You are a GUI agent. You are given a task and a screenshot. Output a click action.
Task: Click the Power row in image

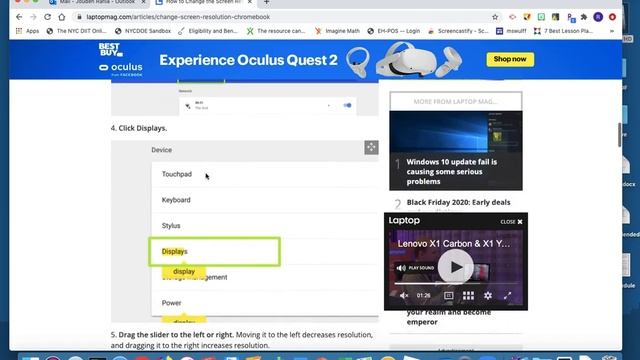(264, 303)
